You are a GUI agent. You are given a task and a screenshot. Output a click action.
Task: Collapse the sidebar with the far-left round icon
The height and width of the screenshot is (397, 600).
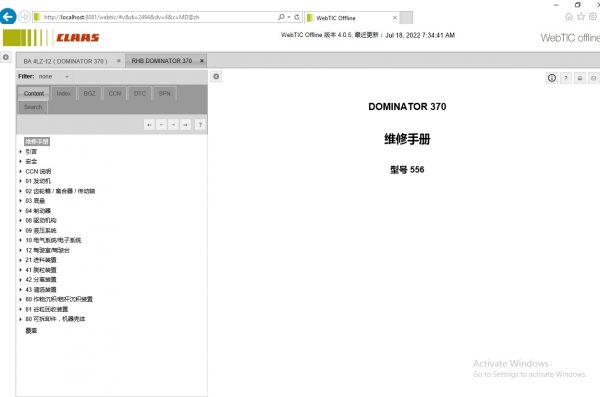coord(6,57)
